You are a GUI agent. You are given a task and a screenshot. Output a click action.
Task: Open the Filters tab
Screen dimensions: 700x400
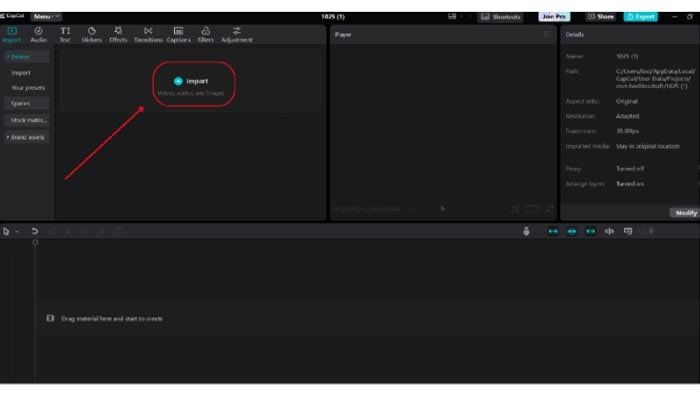coord(205,34)
